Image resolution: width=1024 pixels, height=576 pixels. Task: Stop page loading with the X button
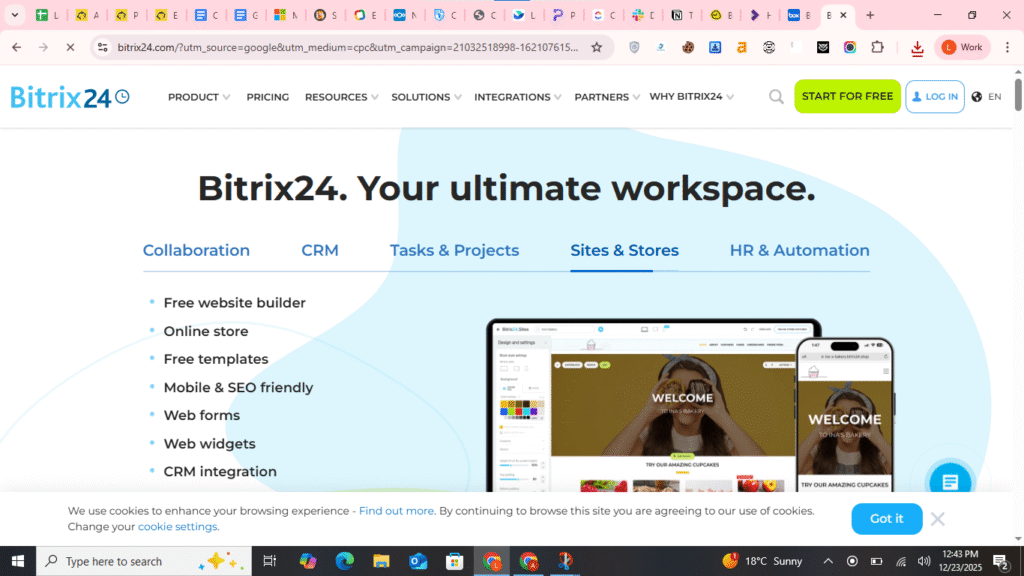(x=70, y=47)
